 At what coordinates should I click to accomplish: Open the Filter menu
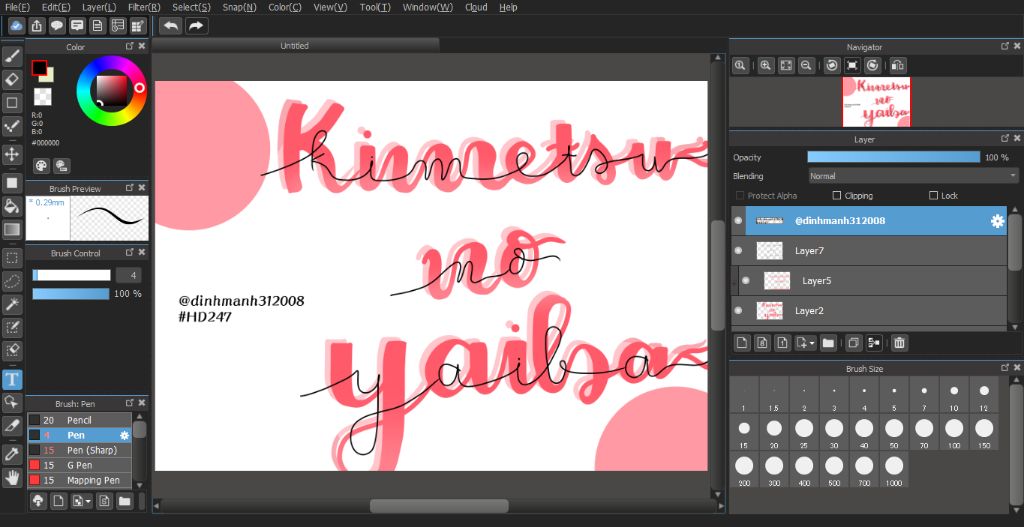tap(144, 7)
